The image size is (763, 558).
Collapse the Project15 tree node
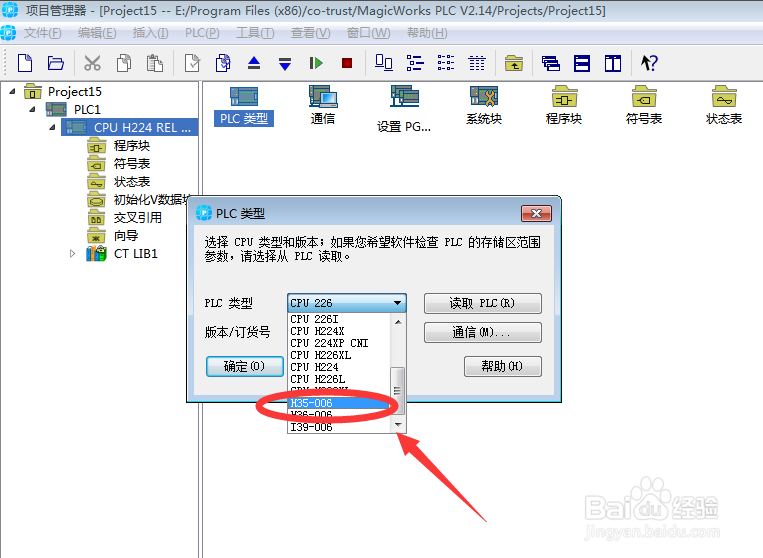point(13,91)
